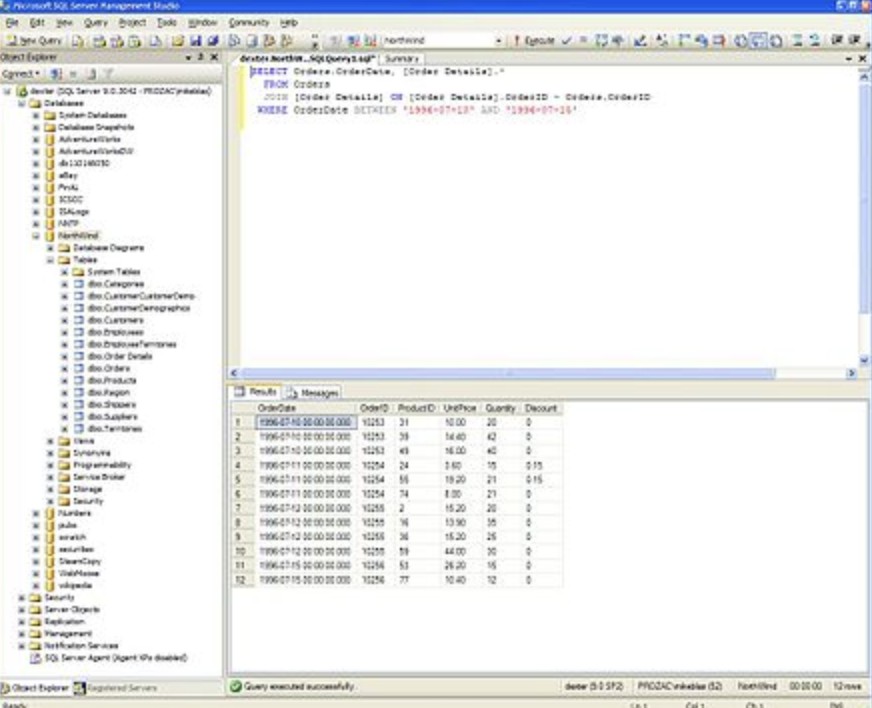Toggle Object Explorer auto-hide pin
872x708 pixels.
click(201, 57)
